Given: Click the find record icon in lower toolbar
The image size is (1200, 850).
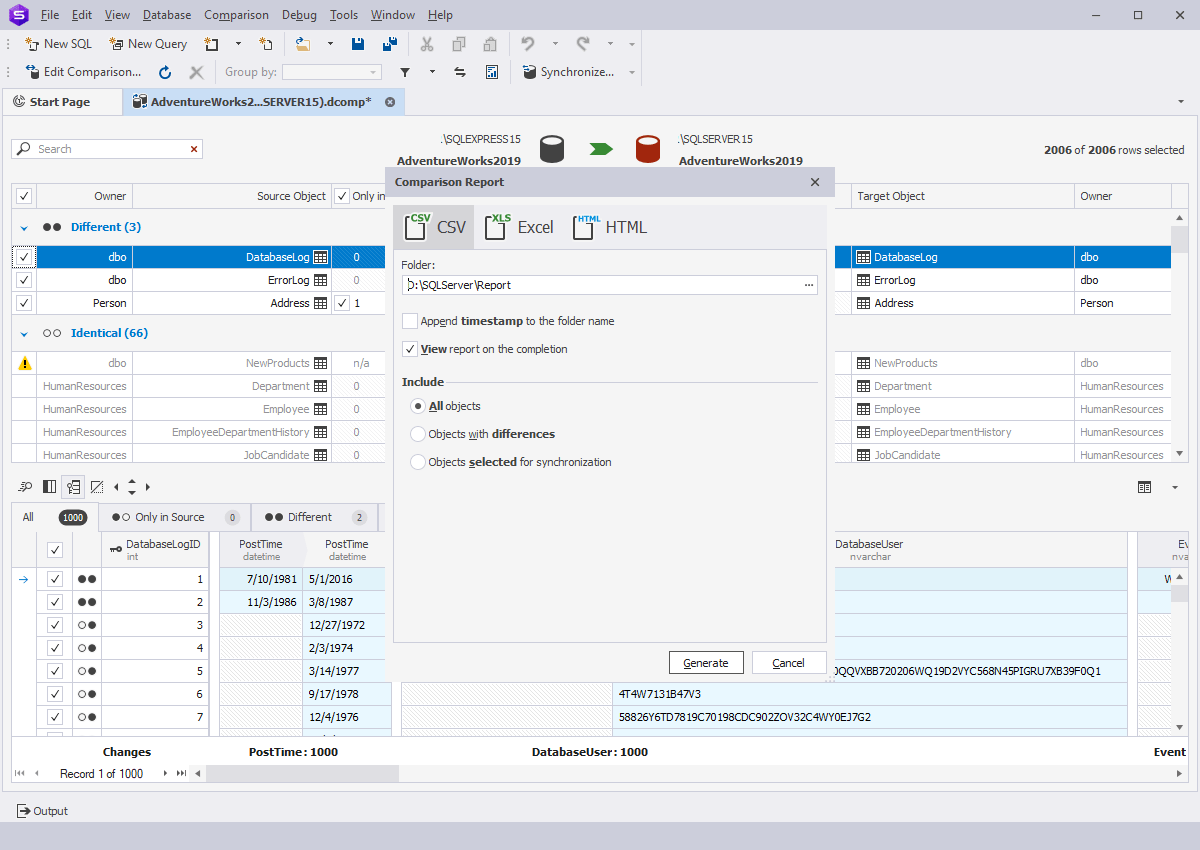Looking at the screenshot, I should [25, 487].
